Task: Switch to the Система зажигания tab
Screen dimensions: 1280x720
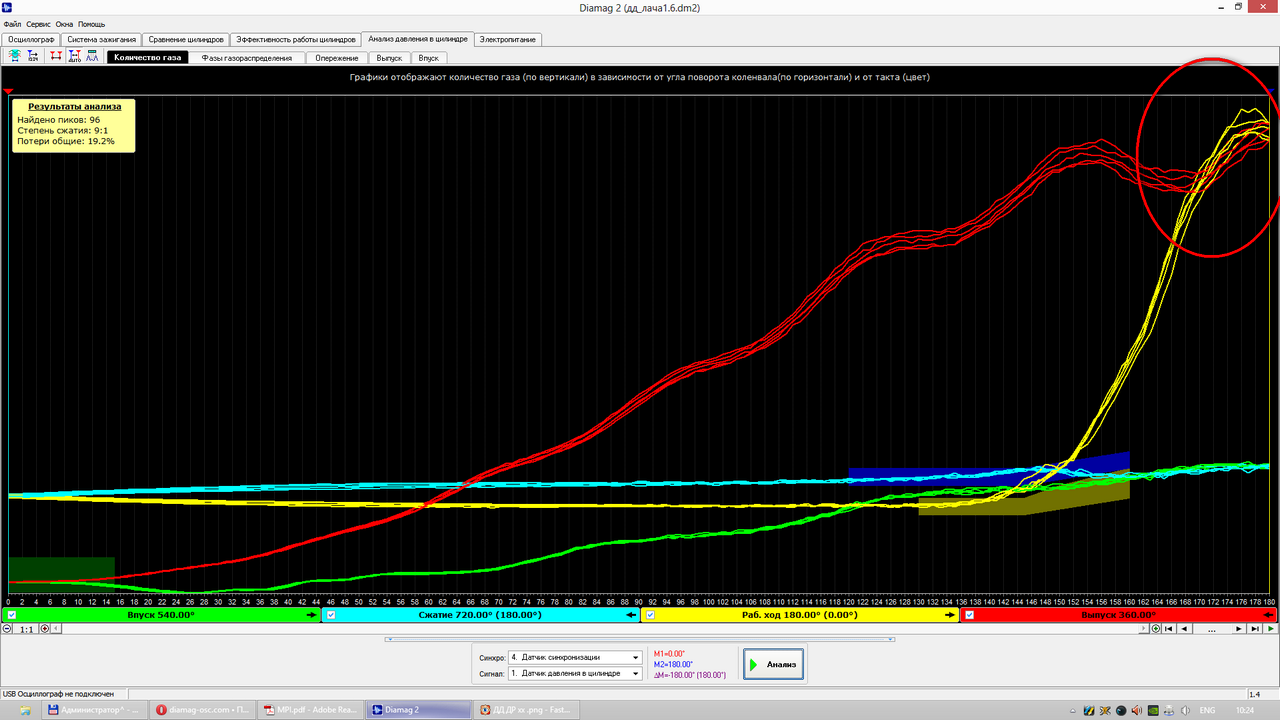Action: click(x=101, y=39)
